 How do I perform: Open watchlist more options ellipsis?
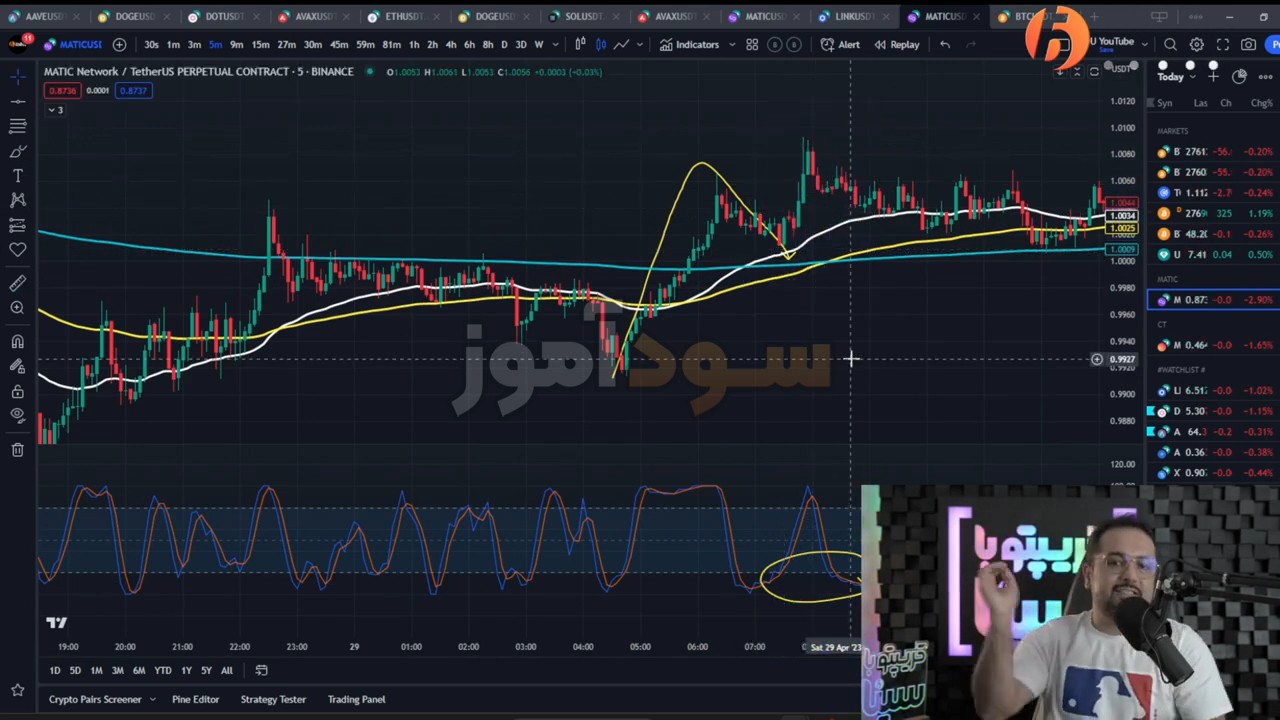[1265, 76]
